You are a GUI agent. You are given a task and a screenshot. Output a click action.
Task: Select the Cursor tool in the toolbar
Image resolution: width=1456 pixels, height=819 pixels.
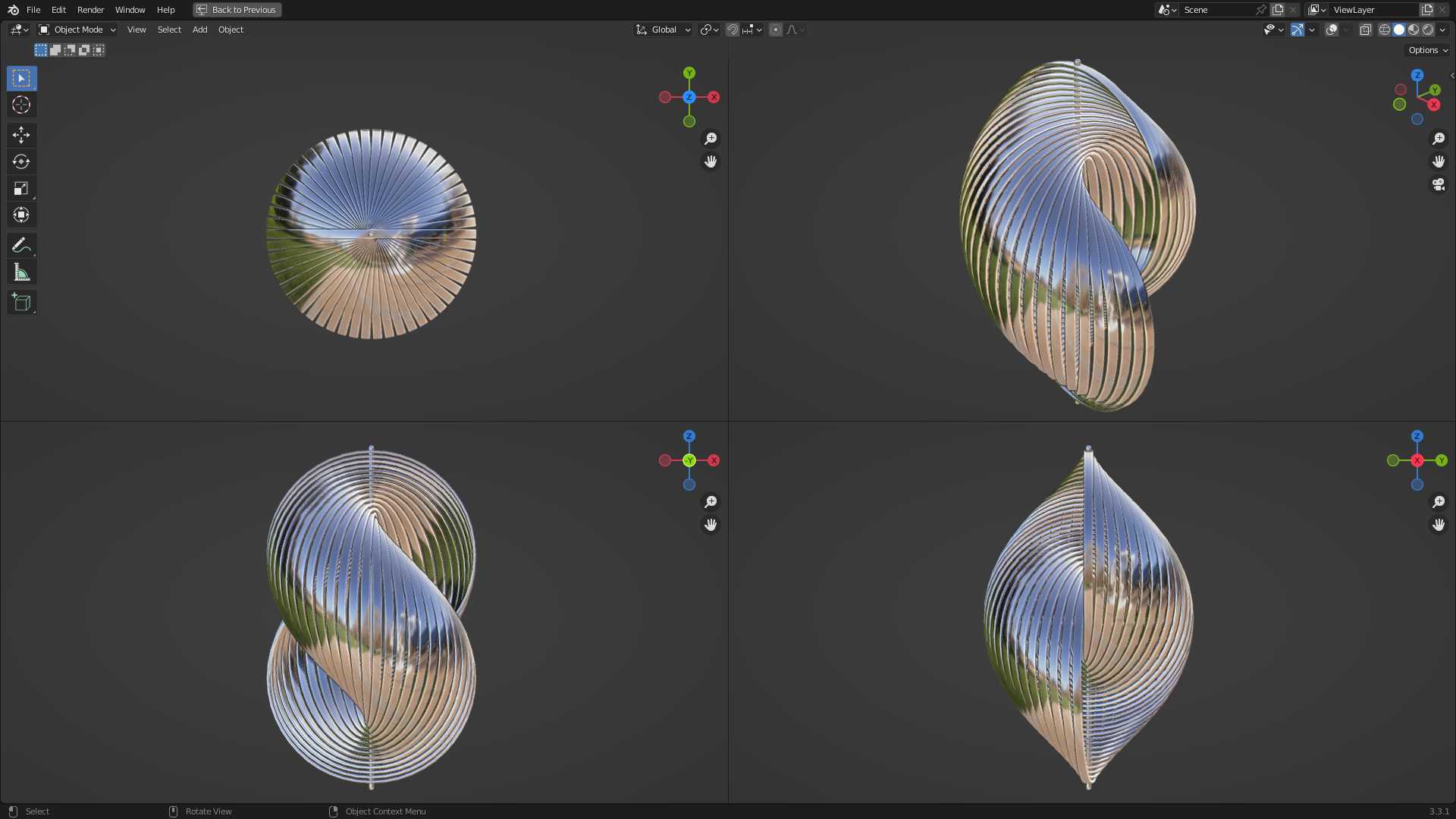(x=21, y=105)
